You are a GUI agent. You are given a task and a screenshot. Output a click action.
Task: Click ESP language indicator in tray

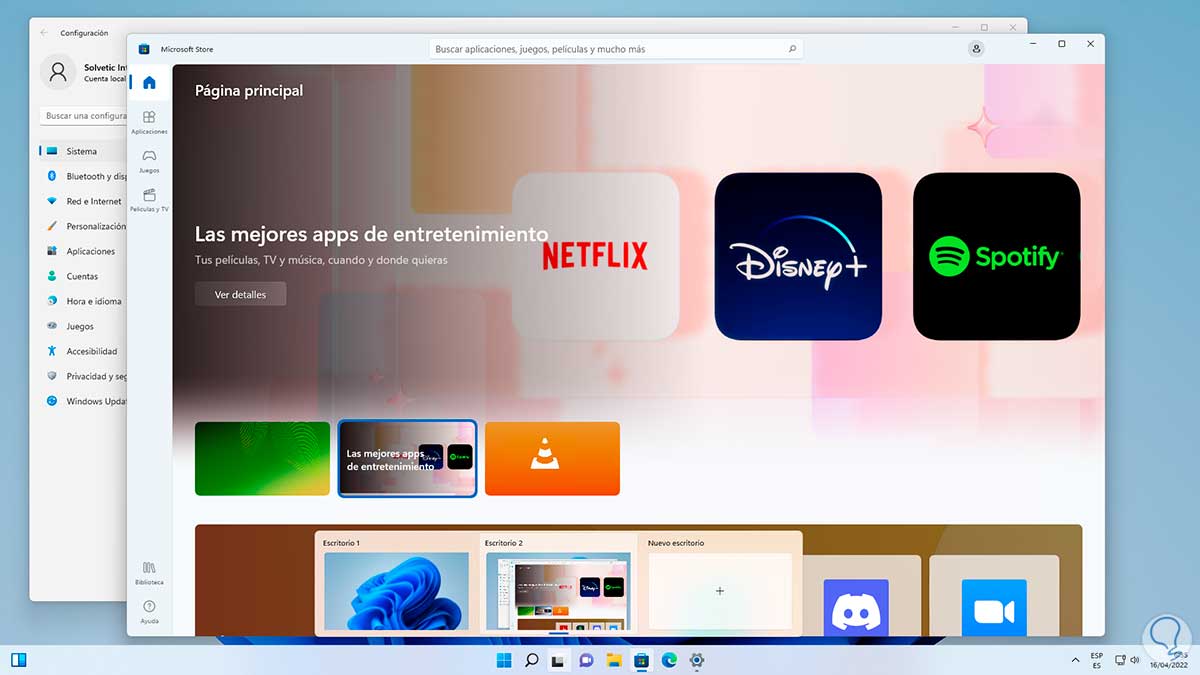click(x=1097, y=660)
